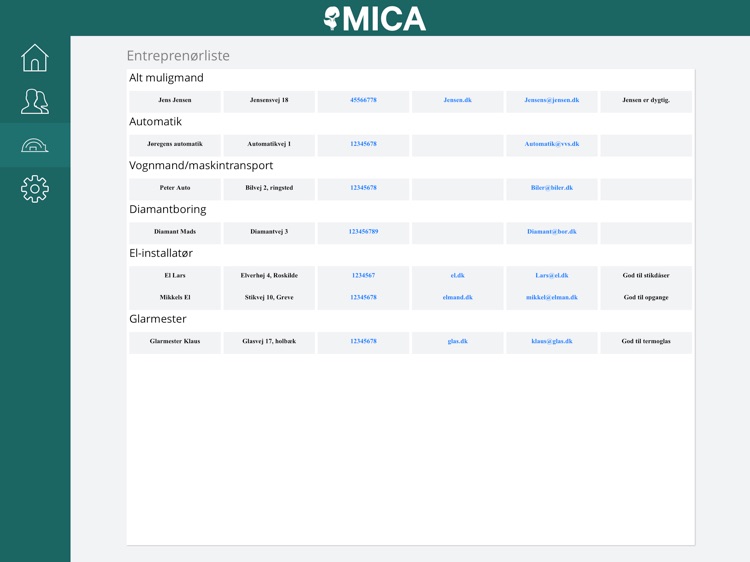Click the address 'Stikvej 10, Greve'
Screen dimensions: 750x562
click(x=269, y=297)
